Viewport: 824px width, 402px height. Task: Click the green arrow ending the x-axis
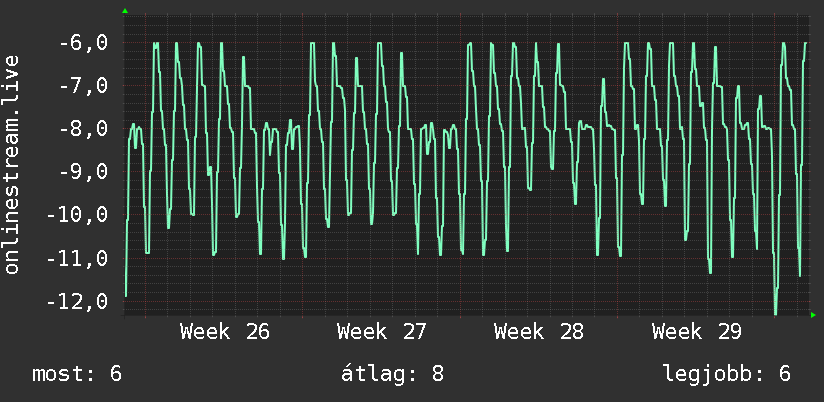[x=813, y=315]
